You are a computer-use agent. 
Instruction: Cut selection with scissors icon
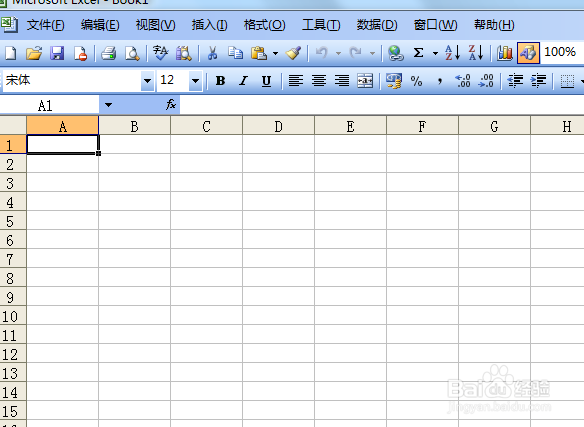(212, 53)
